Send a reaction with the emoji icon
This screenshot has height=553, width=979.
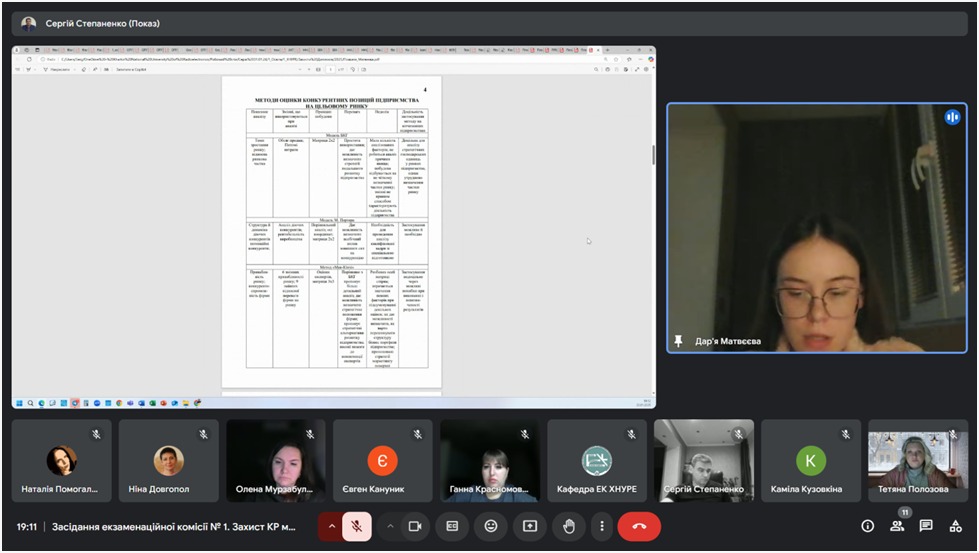pyautogui.click(x=490, y=526)
